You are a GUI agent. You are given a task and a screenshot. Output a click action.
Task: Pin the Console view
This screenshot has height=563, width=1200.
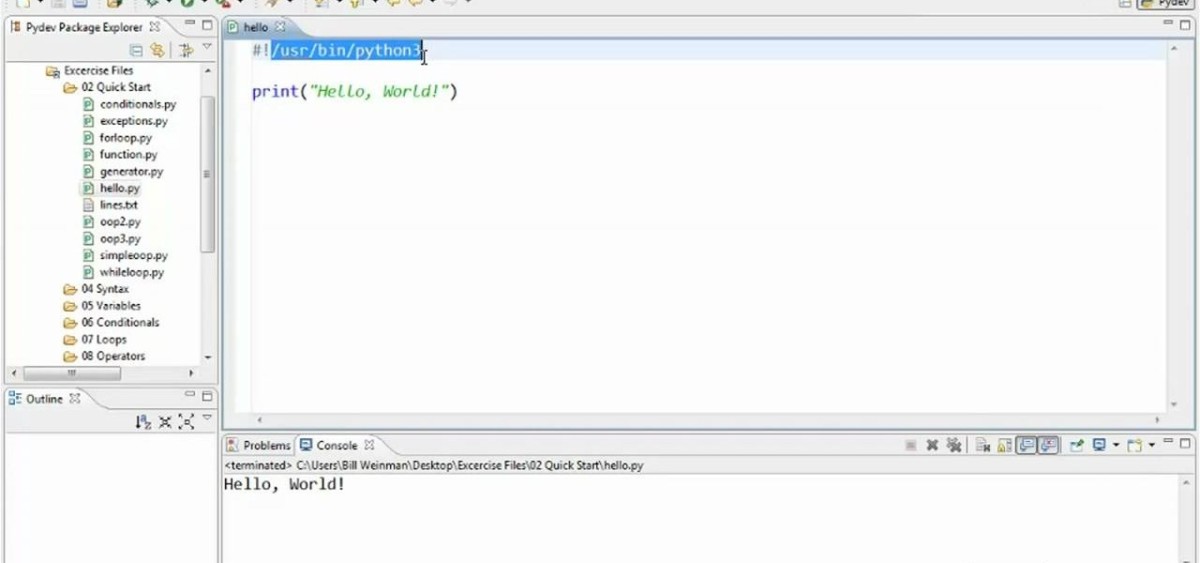coord(1077,445)
